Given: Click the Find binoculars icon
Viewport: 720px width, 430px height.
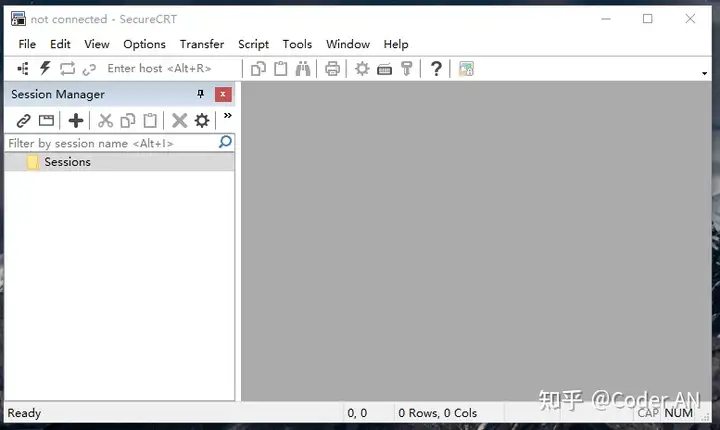Looking at the screenshot, I should pyautogui.click(x=303, y=69).
